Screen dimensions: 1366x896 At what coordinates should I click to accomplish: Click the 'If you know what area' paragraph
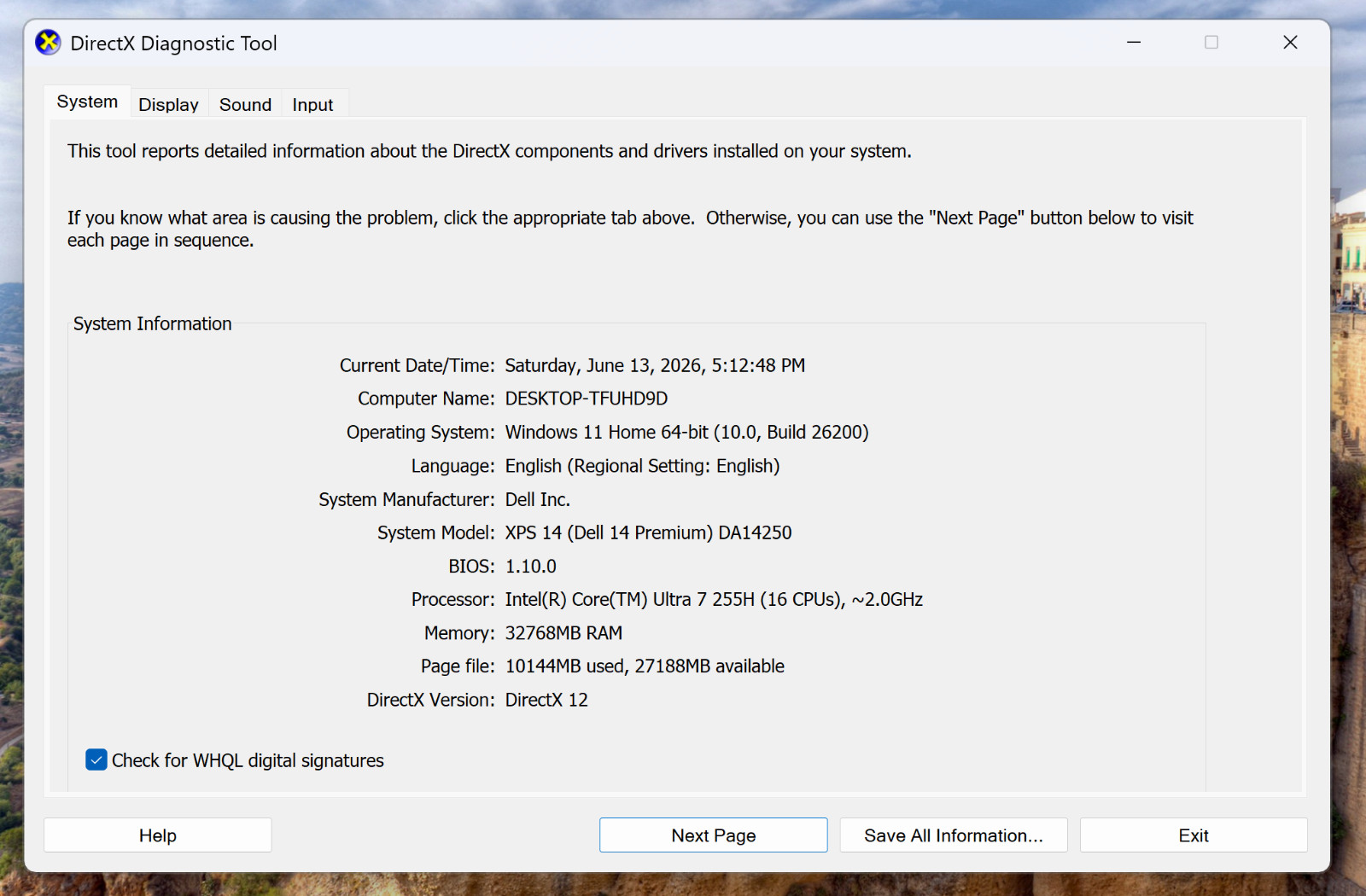630,229
